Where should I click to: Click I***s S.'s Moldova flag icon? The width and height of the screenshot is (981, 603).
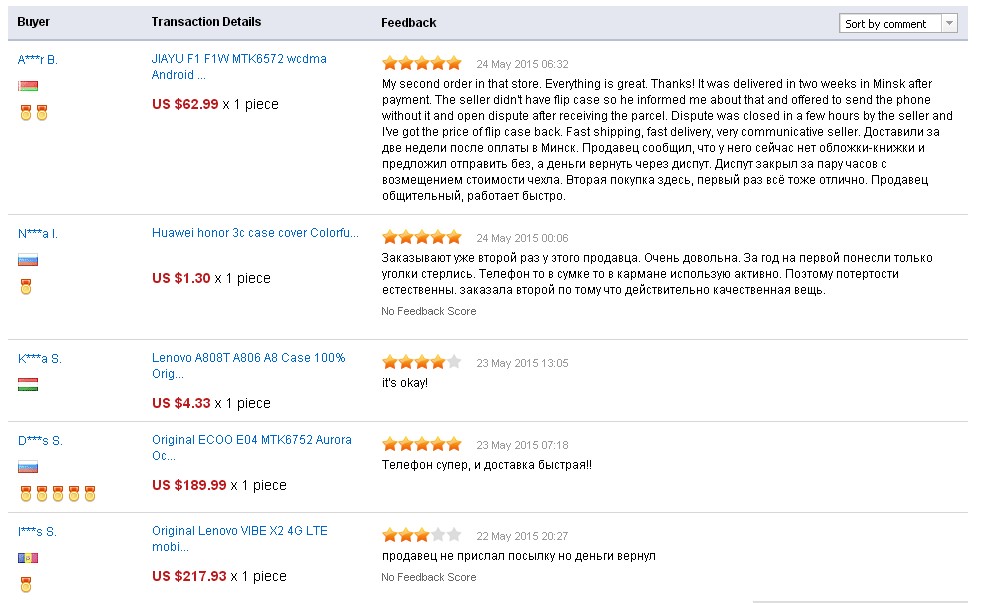coord(28,557)
